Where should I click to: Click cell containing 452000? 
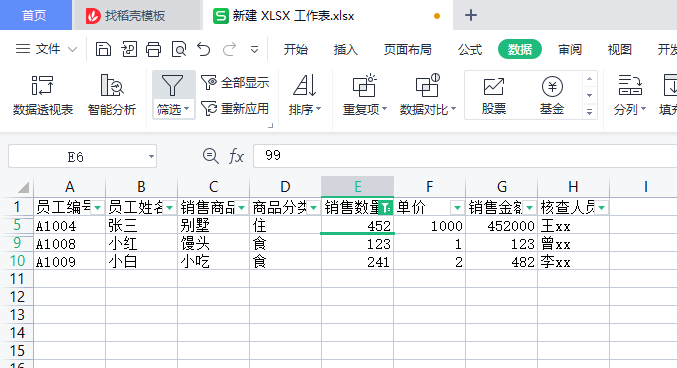(x=502, y=225)
